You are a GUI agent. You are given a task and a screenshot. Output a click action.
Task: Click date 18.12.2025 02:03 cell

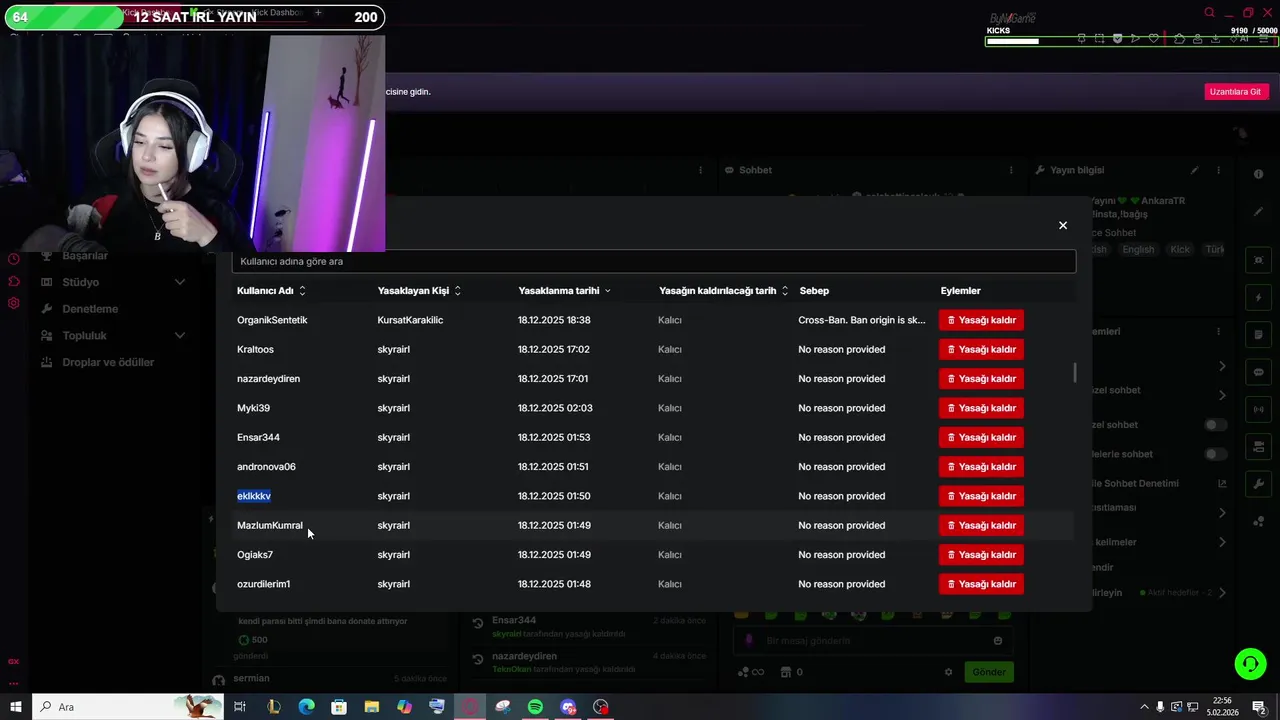coord(555,408)
